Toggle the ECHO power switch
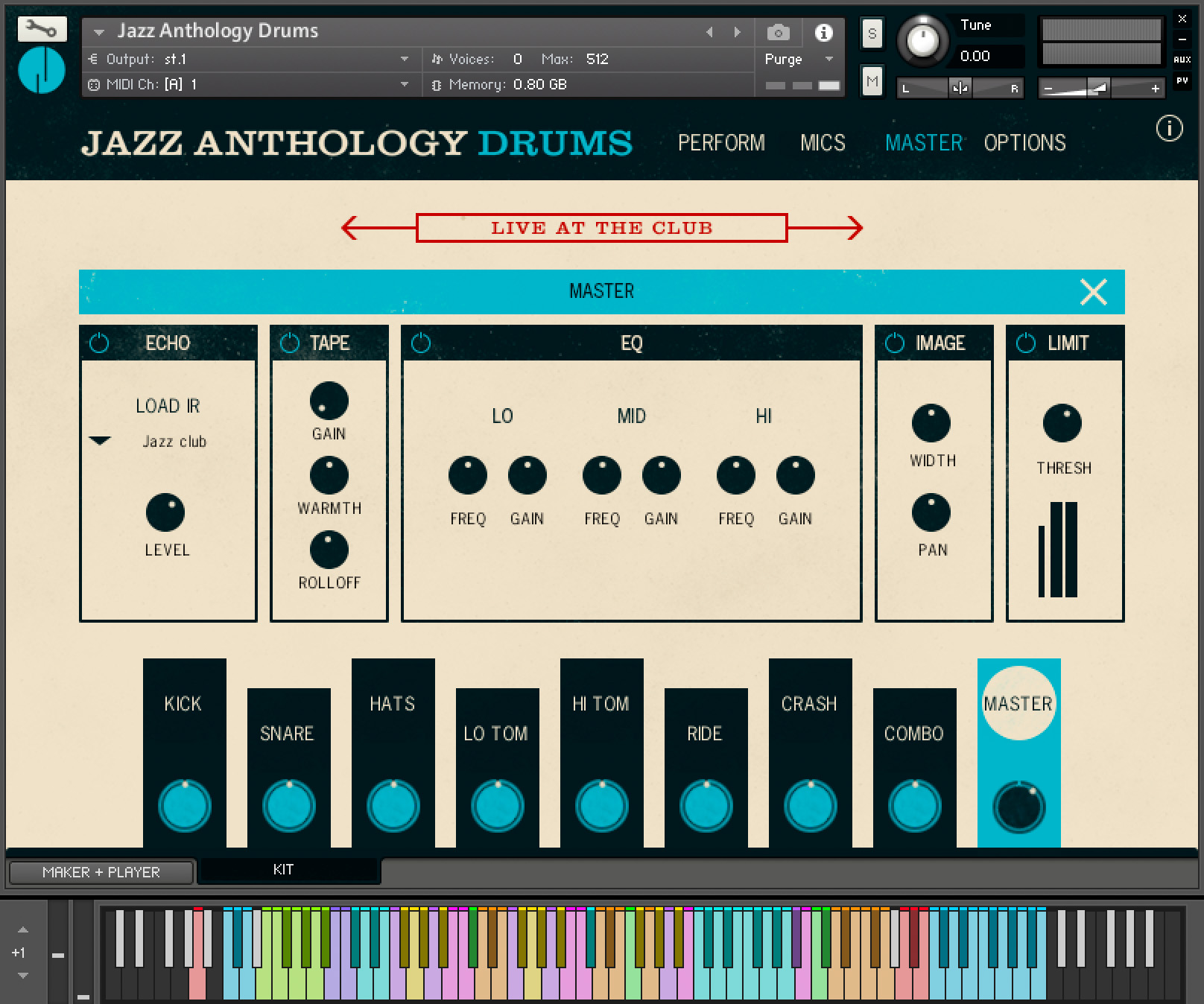 pyautogui.click(x=99, y=343)
